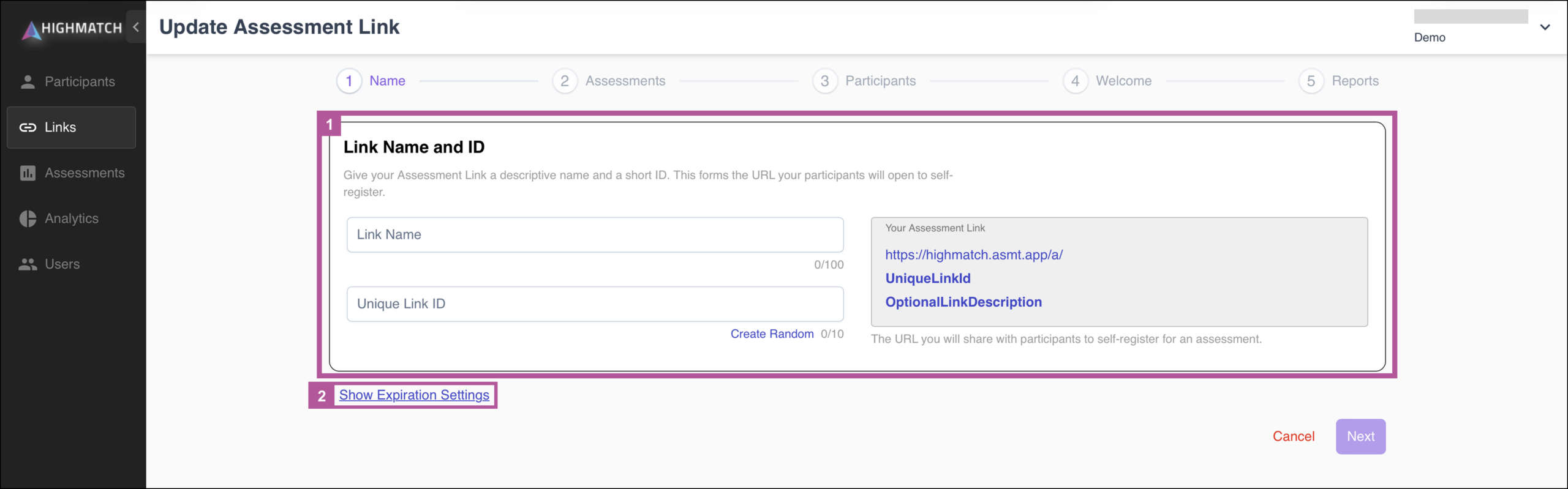The height and width of the screenshot is (489, 1568).
Task: Open Users in the sidebar
Action: point(71,264)
